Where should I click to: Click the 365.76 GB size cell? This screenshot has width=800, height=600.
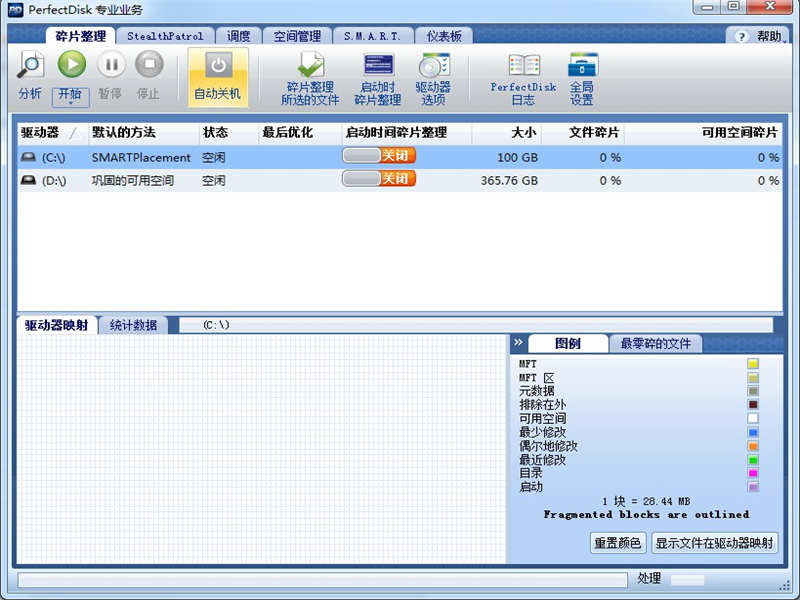click(x=509, y=181)
